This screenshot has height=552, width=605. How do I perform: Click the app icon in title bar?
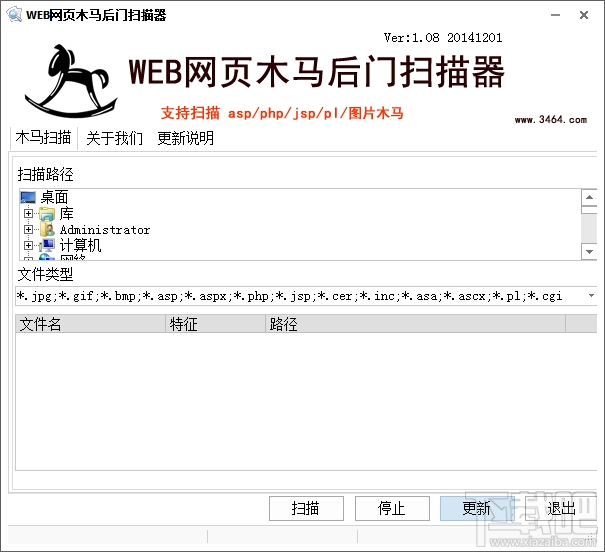point(14,15)
